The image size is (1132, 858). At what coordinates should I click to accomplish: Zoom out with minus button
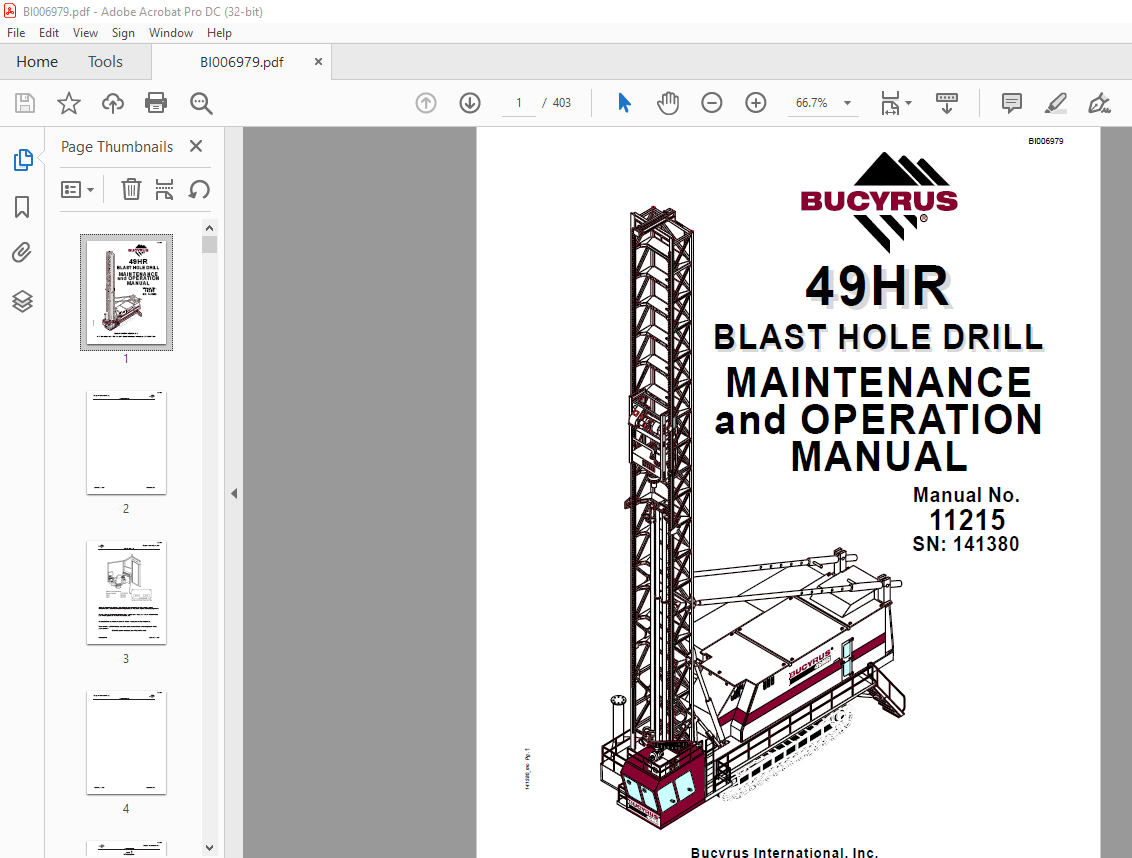click(x=712, y=103)
